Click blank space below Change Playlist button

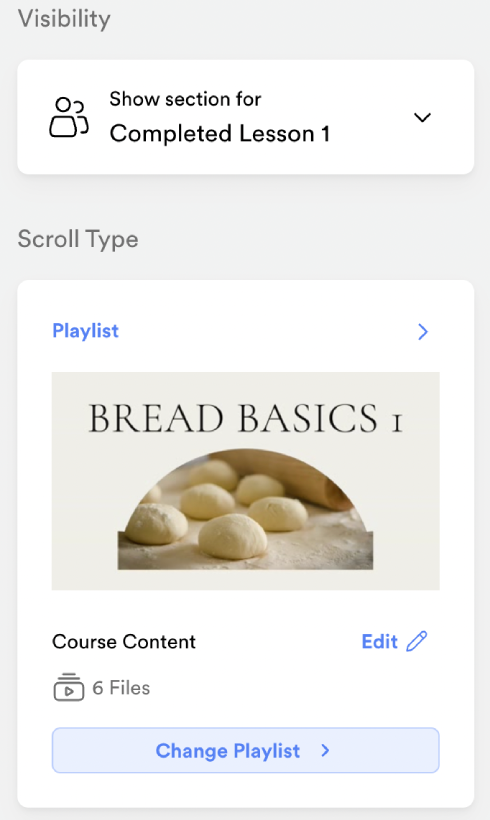246,791
